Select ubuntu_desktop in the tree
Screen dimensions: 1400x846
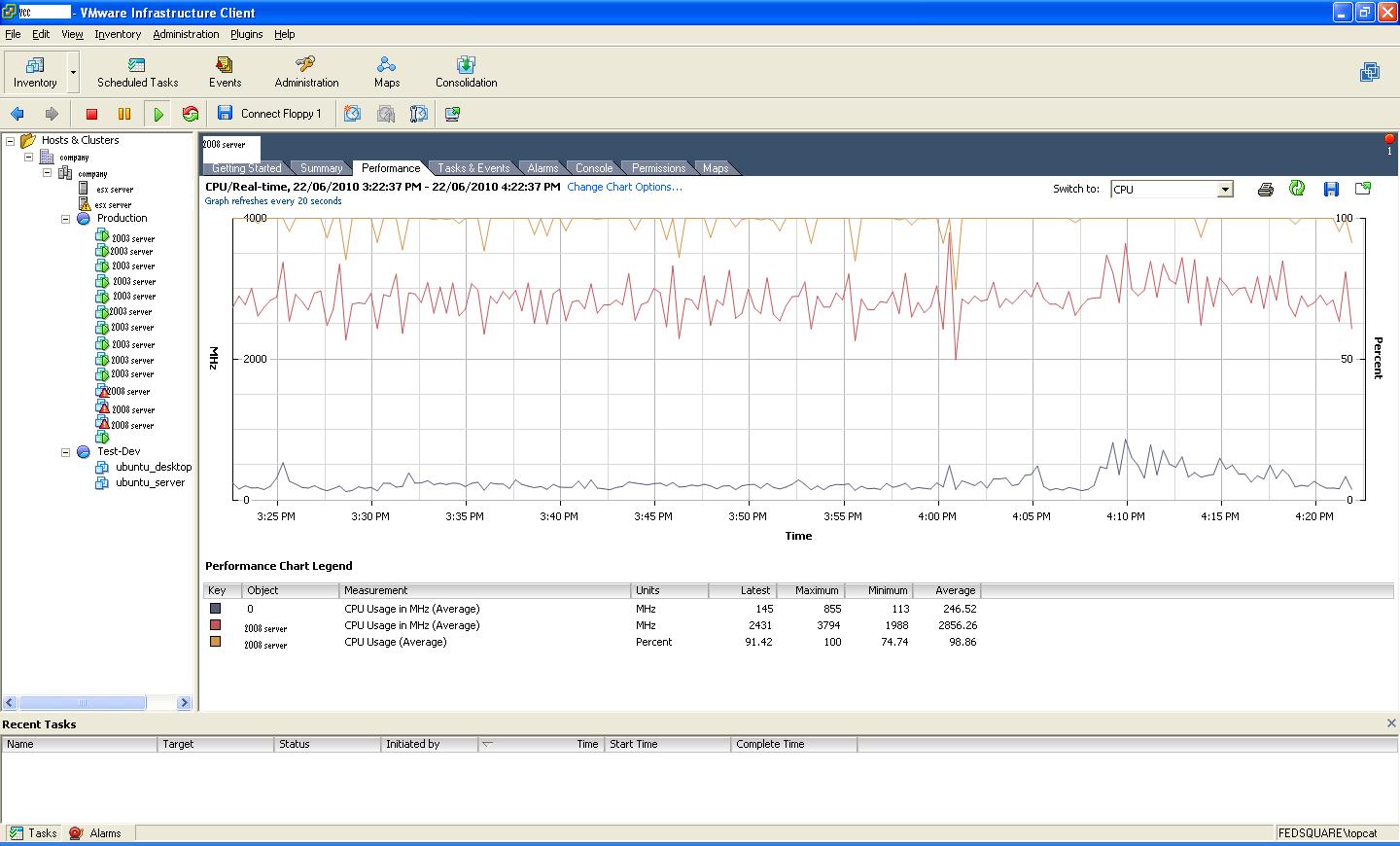coord(154,467)
